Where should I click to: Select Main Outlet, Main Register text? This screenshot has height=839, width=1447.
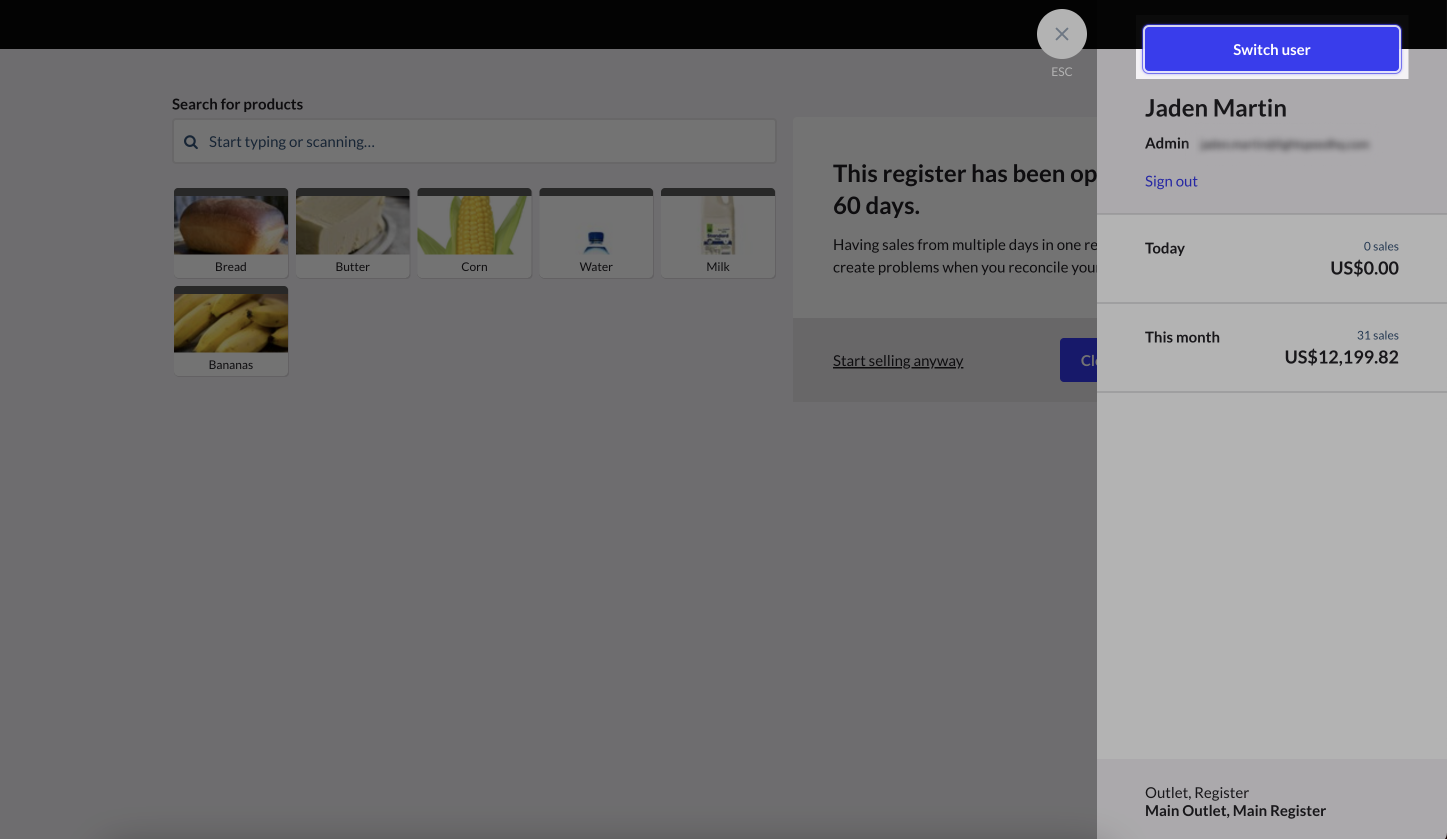[1235, 811]
